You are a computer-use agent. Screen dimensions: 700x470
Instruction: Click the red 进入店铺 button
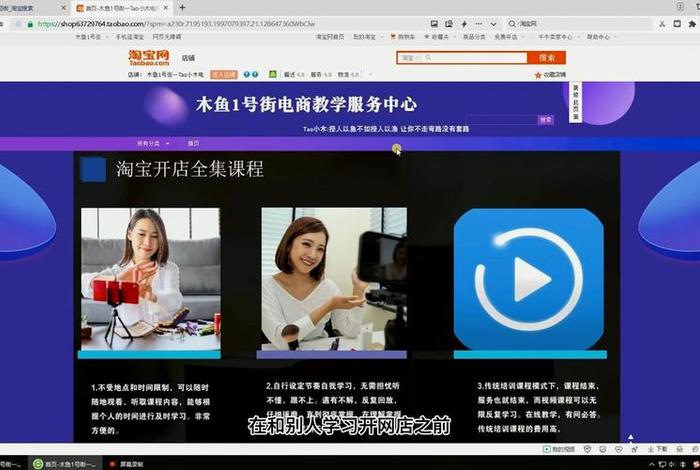coord(222,74)
